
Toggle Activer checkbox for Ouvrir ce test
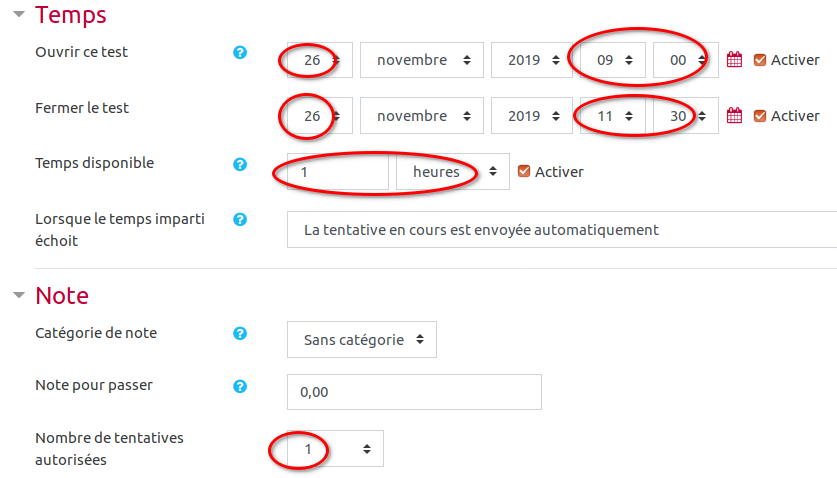point(760,60)
